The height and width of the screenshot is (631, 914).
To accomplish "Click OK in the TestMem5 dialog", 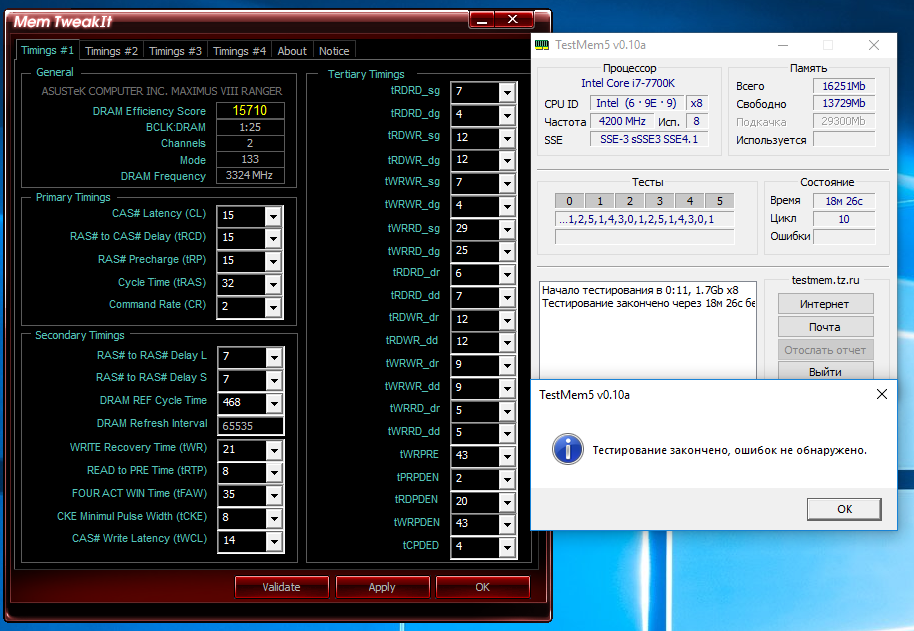I will coord(844,509).
